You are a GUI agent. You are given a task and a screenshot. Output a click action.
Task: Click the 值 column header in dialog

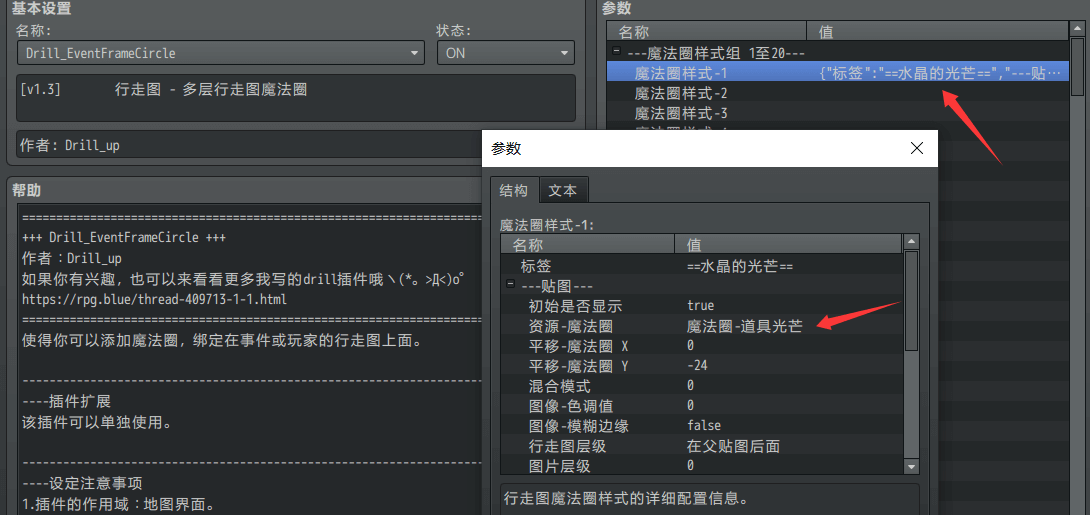coord(694,244)
